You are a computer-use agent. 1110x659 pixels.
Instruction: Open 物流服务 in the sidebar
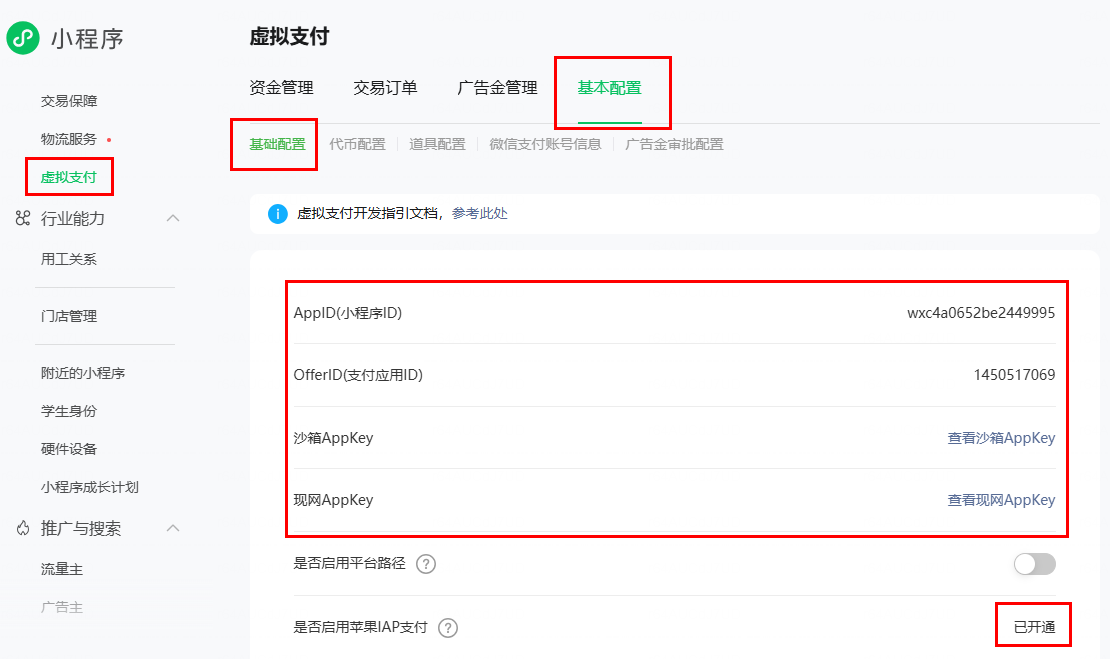[x=69, y=139]
